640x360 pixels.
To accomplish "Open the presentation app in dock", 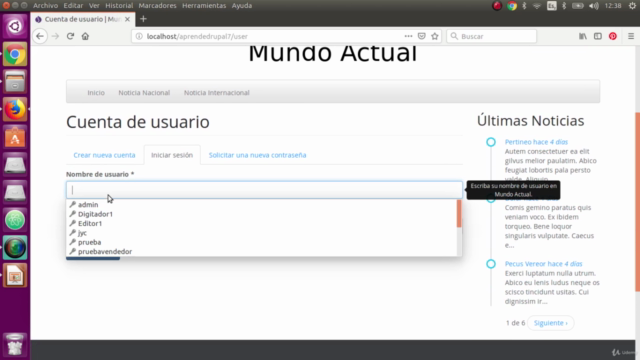I will coord(15,276).
